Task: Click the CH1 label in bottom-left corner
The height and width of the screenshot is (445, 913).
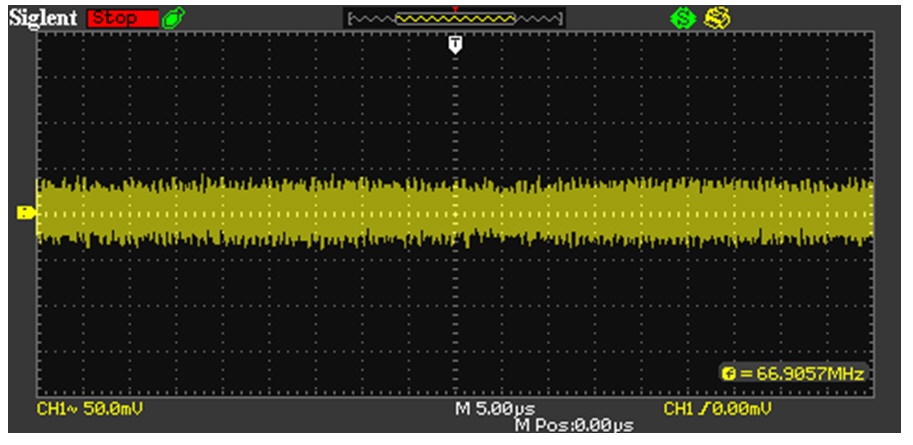Action: [47, 410]
